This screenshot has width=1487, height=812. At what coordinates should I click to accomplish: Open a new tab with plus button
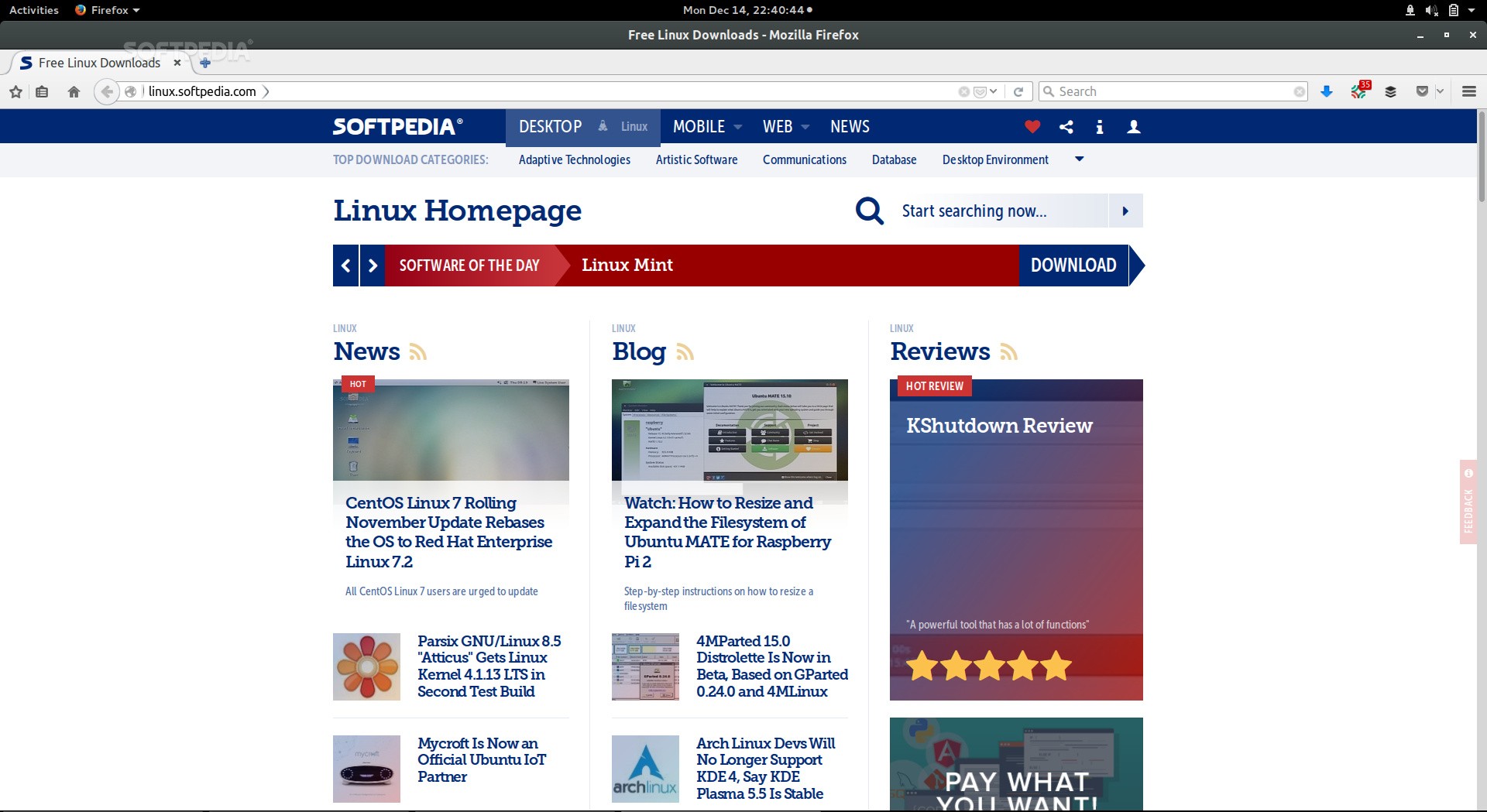205,63
